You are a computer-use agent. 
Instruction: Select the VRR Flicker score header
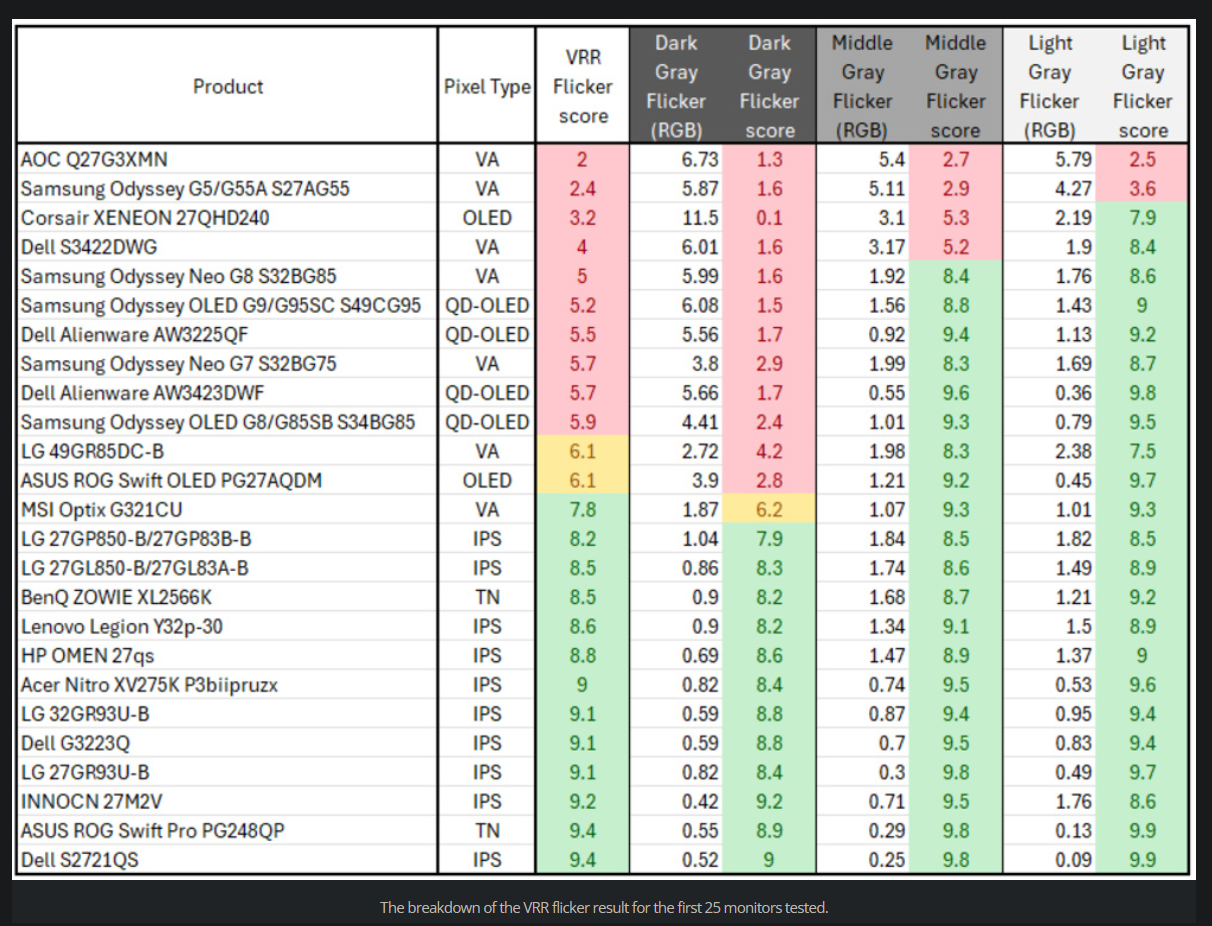[583, 87]
